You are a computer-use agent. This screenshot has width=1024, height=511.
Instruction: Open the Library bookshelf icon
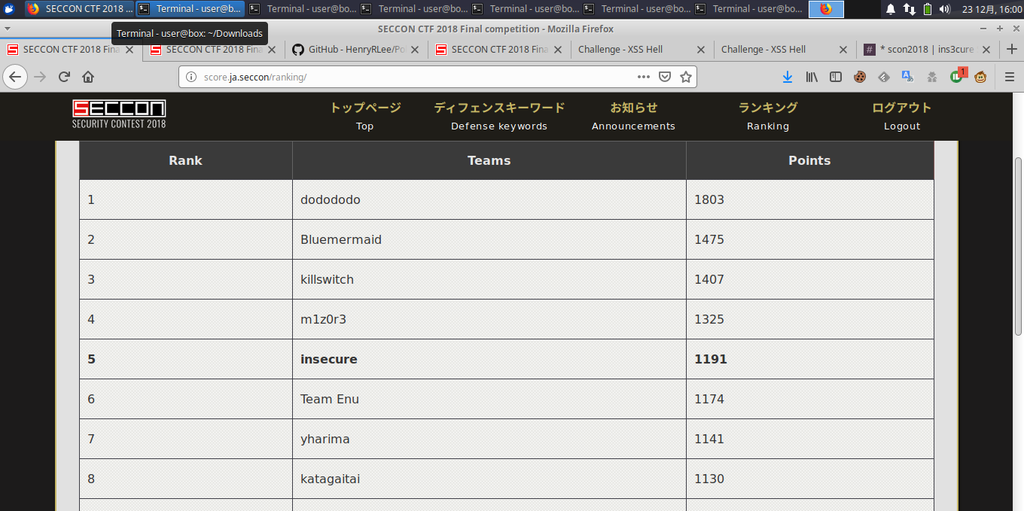coord(812,77)
